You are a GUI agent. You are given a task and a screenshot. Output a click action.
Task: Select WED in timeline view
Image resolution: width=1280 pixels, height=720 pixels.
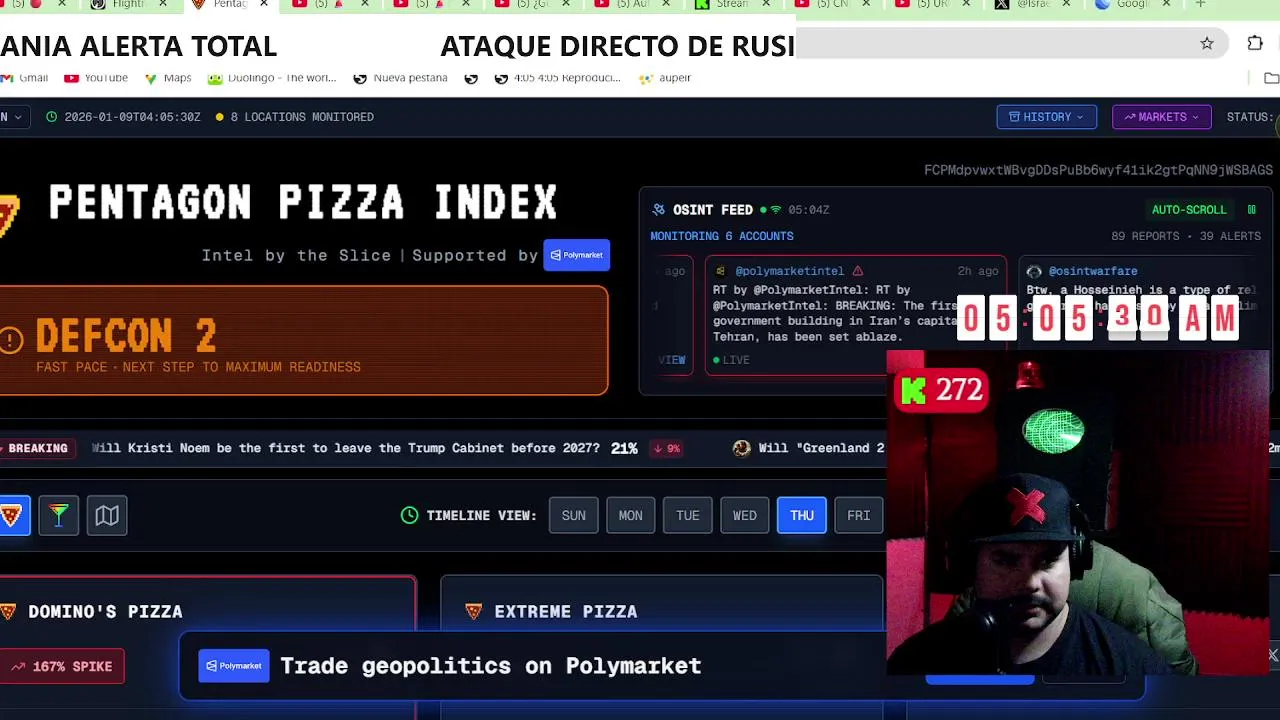click(744, 515)
